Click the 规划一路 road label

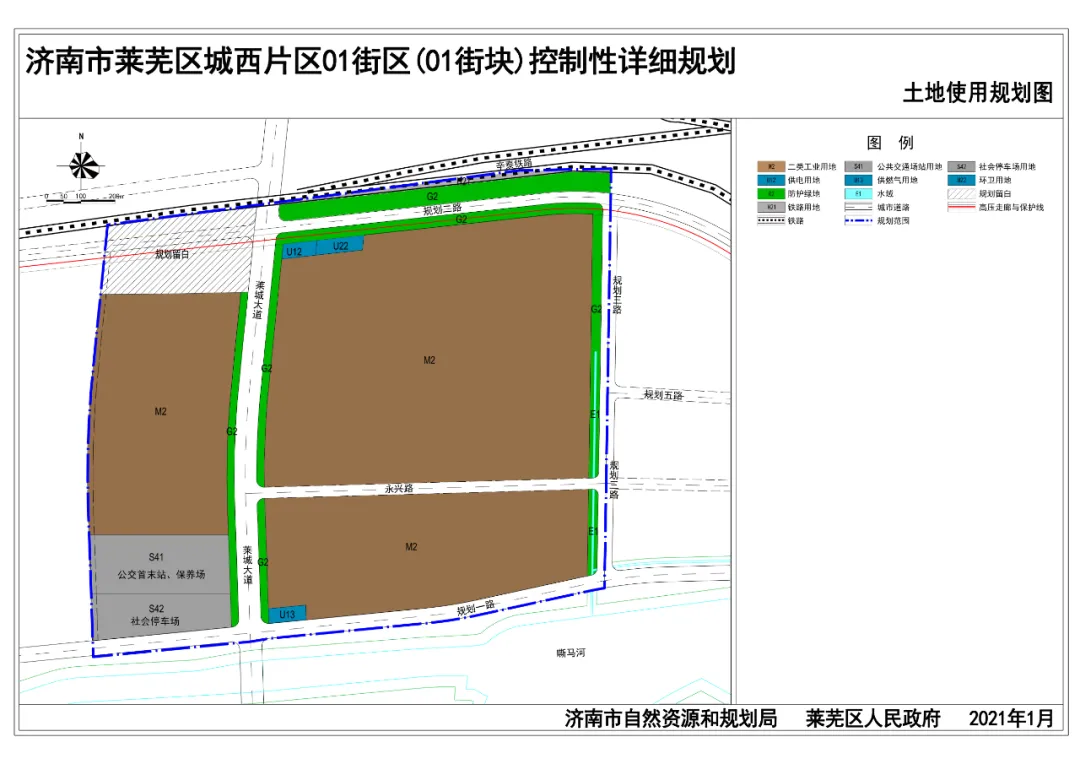[476, 608]
